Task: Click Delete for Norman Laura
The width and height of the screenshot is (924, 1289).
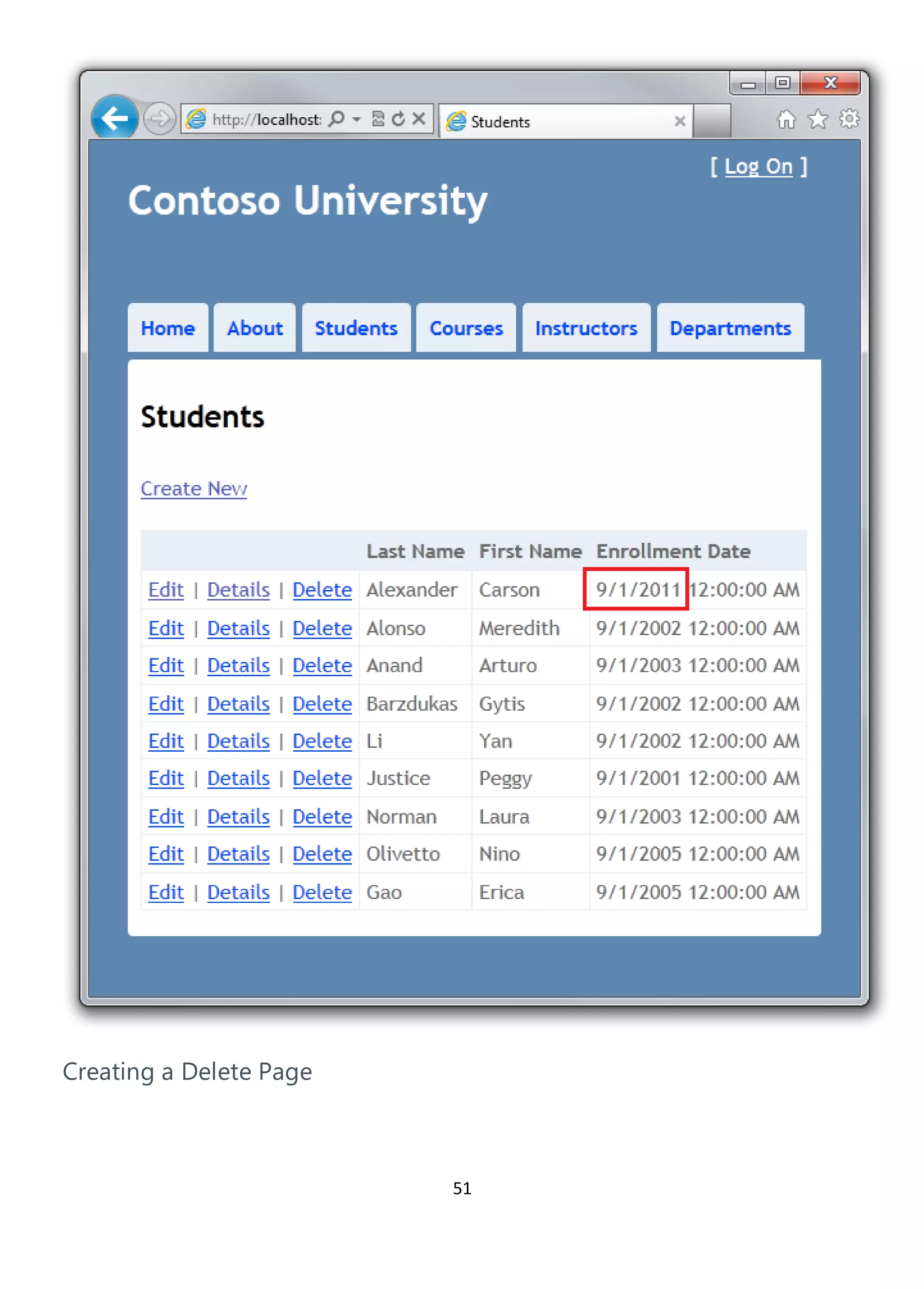Action: [322, 817]
